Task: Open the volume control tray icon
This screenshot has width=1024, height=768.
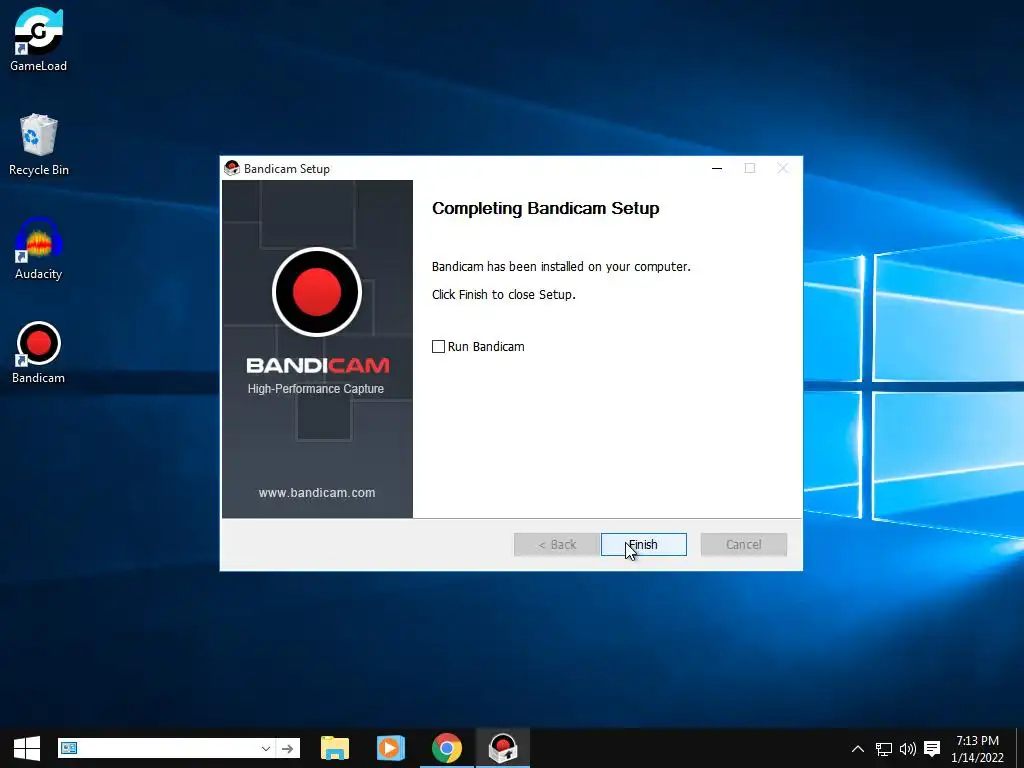Action: tap(908, 748)
